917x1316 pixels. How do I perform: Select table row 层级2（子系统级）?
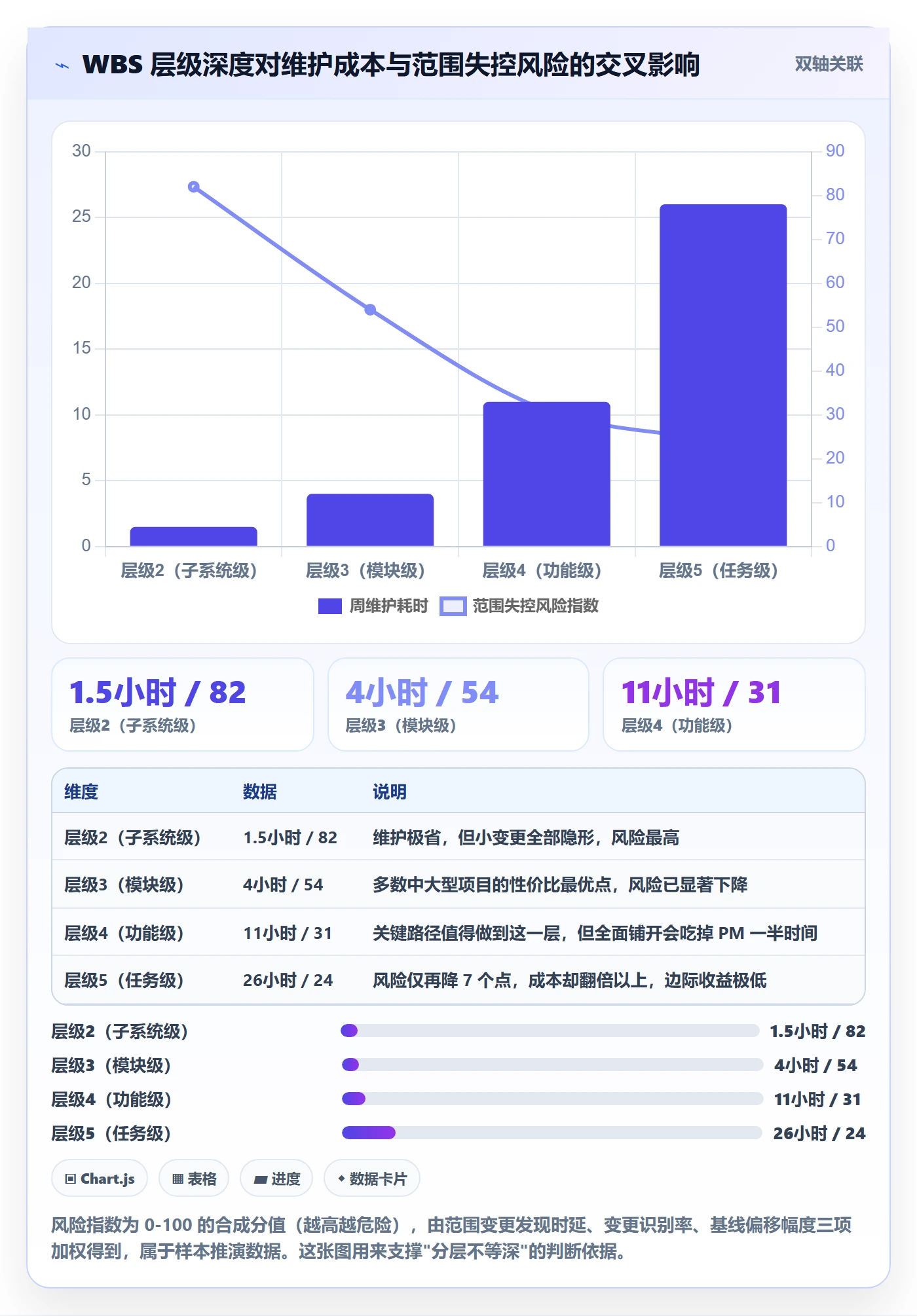click(458, 837)
